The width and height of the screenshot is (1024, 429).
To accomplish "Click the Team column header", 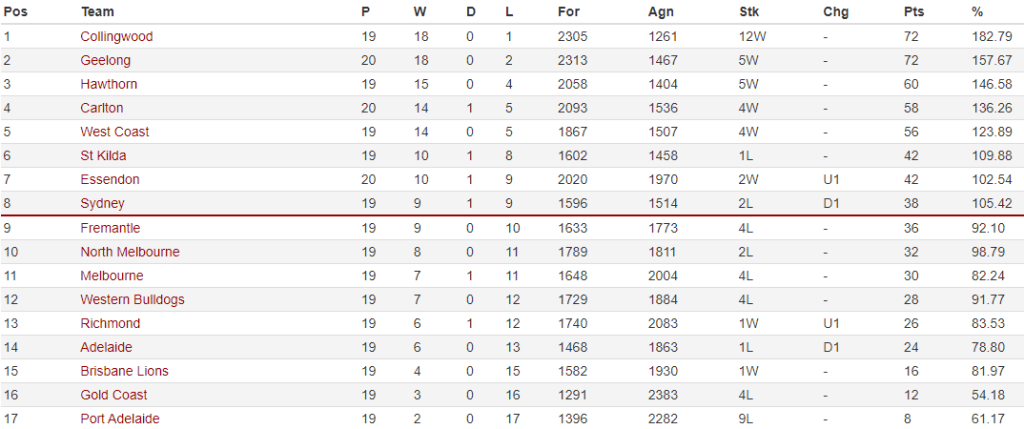I will pos(97,12).
